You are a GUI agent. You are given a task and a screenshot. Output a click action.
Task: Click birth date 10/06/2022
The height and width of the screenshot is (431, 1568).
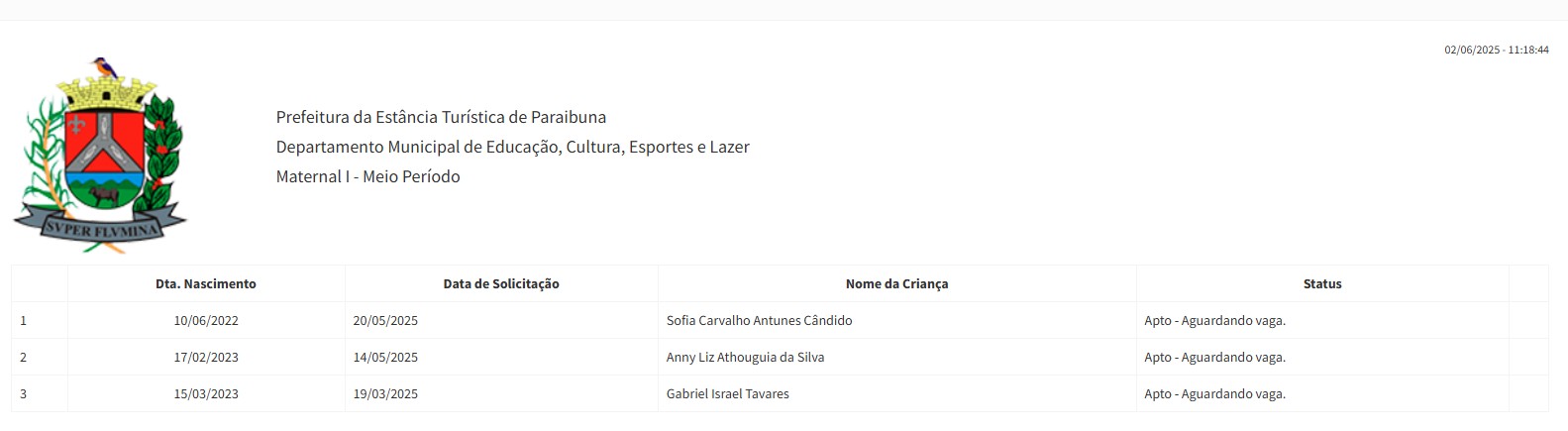[x=206, y=320]
